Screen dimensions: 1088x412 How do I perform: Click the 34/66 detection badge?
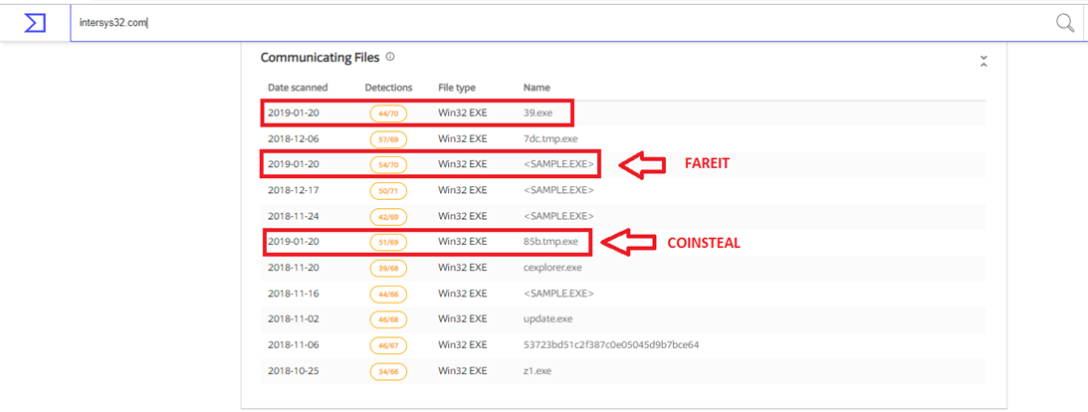(386, 372)
